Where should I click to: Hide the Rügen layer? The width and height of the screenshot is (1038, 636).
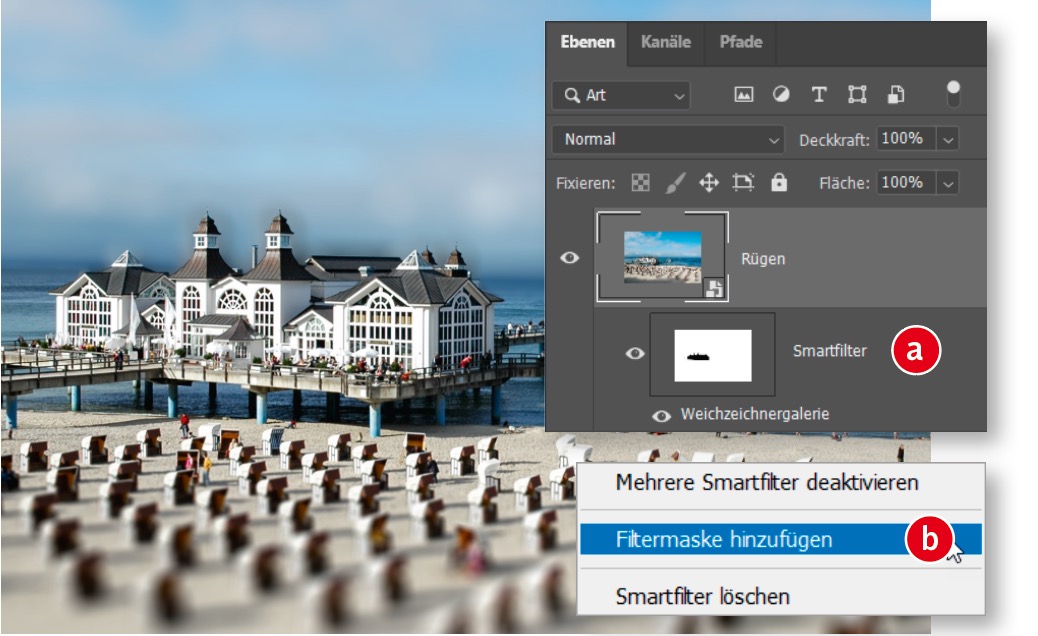point(570,258)
